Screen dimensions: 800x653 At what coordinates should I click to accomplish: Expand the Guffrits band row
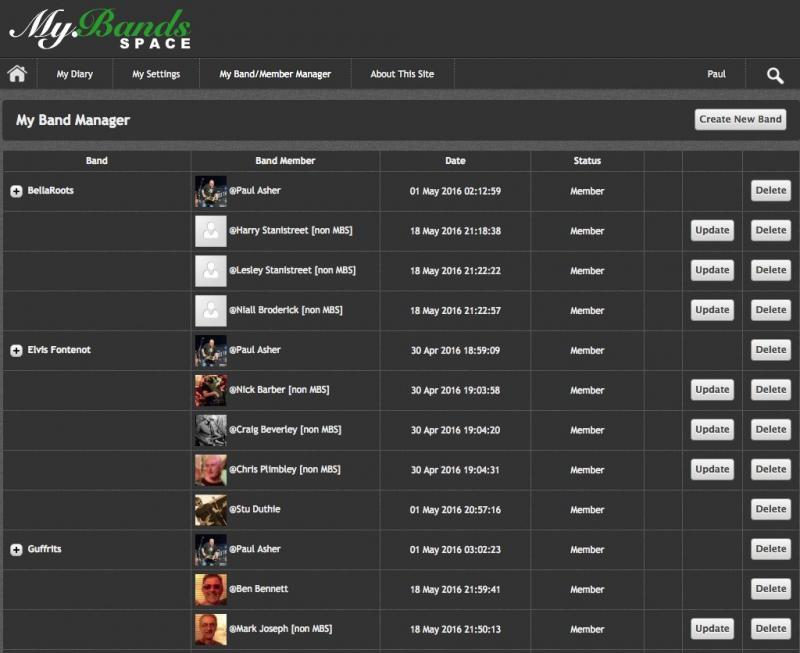pyautogui.click(x=16, y=550)
